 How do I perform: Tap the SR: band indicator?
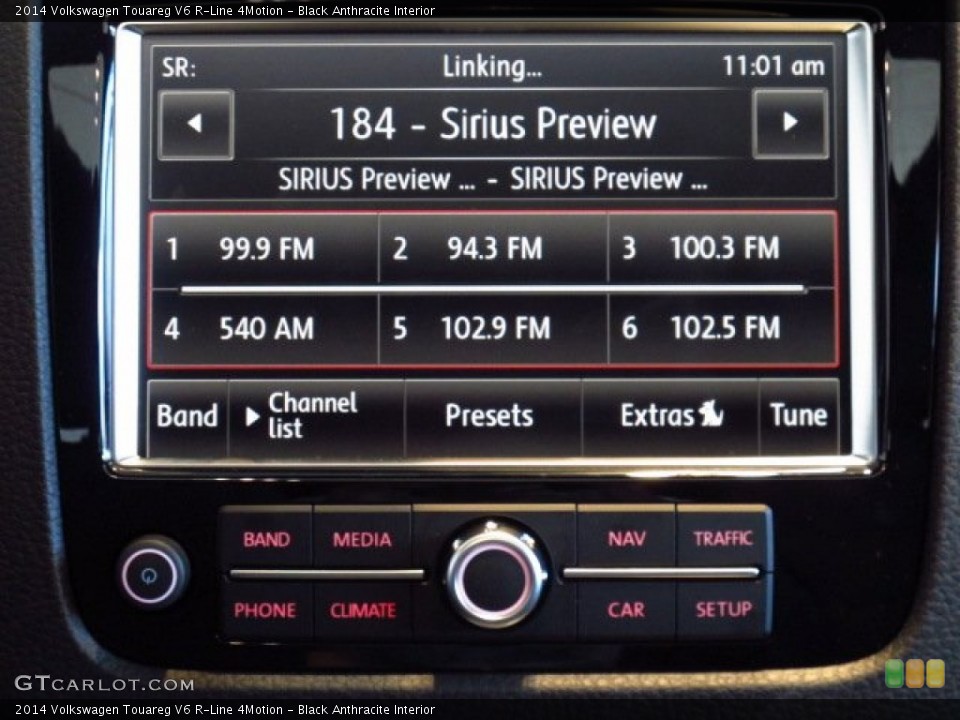[179, 67]
